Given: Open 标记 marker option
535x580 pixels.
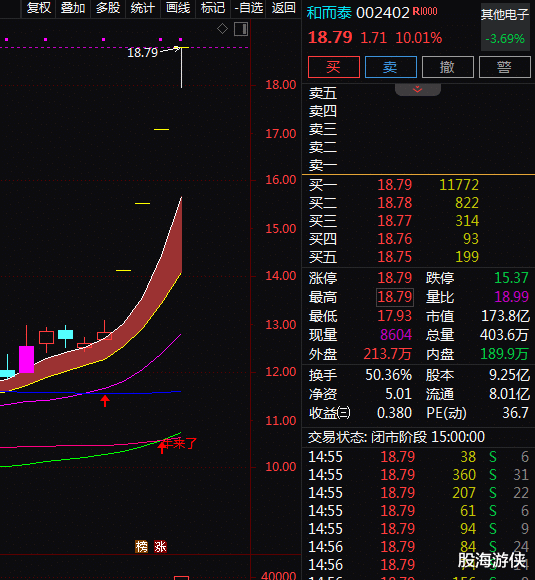Looking at the screenshot, I should (x=213, y=8).
